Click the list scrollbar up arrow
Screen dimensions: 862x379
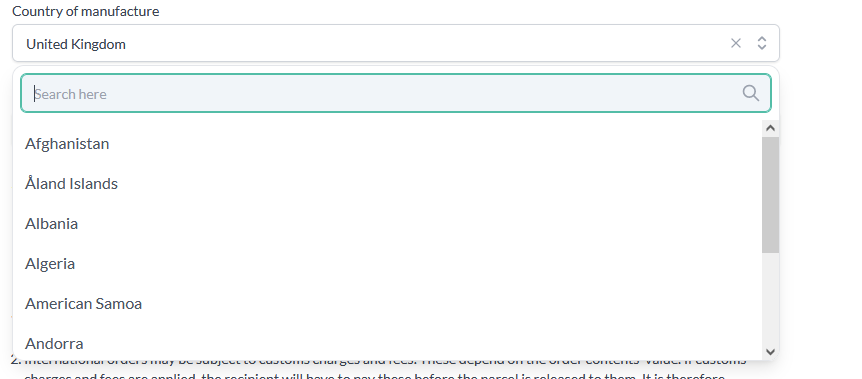pos(770,128)
